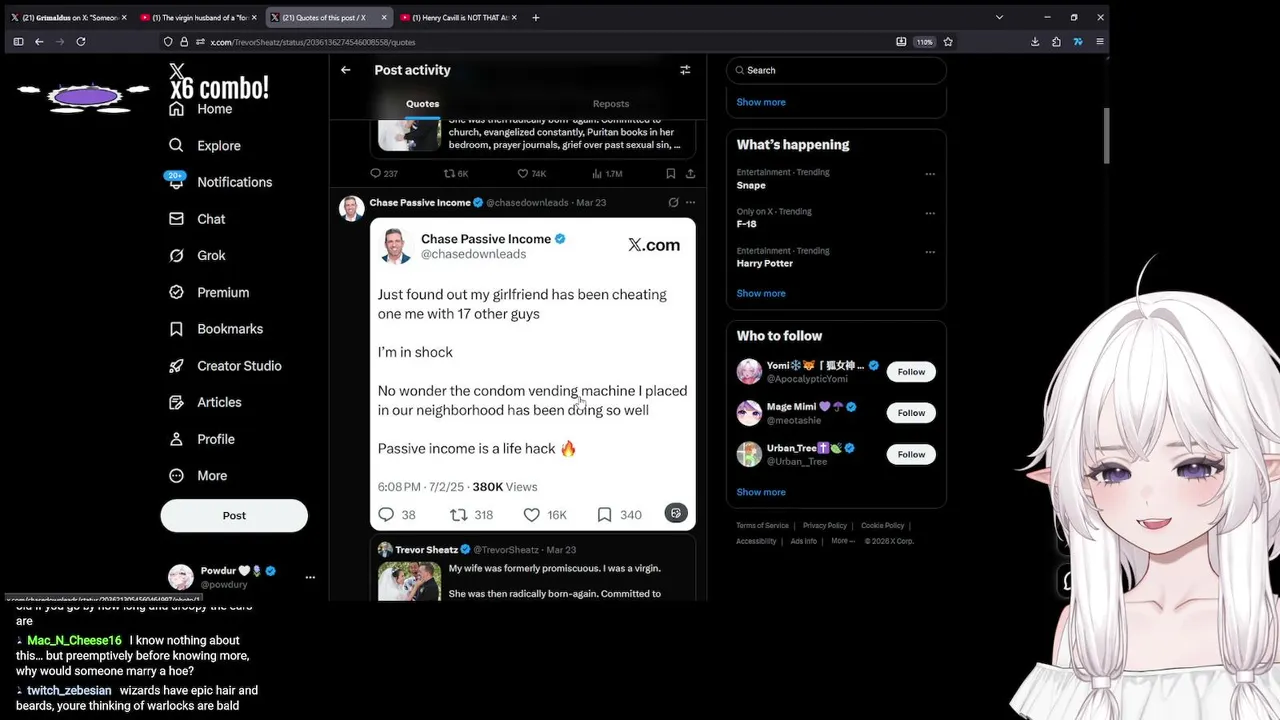This screenshot has height=720, width=1280.
Task: Share the post with 74K likes
Action: 690,173
